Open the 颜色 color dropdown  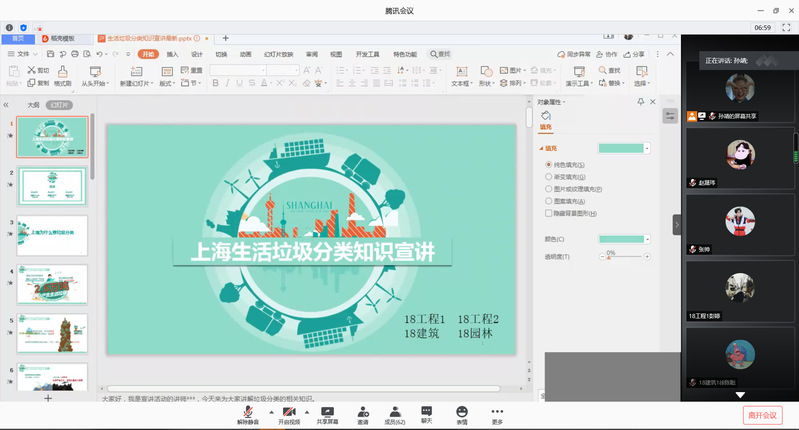[647, 239]
